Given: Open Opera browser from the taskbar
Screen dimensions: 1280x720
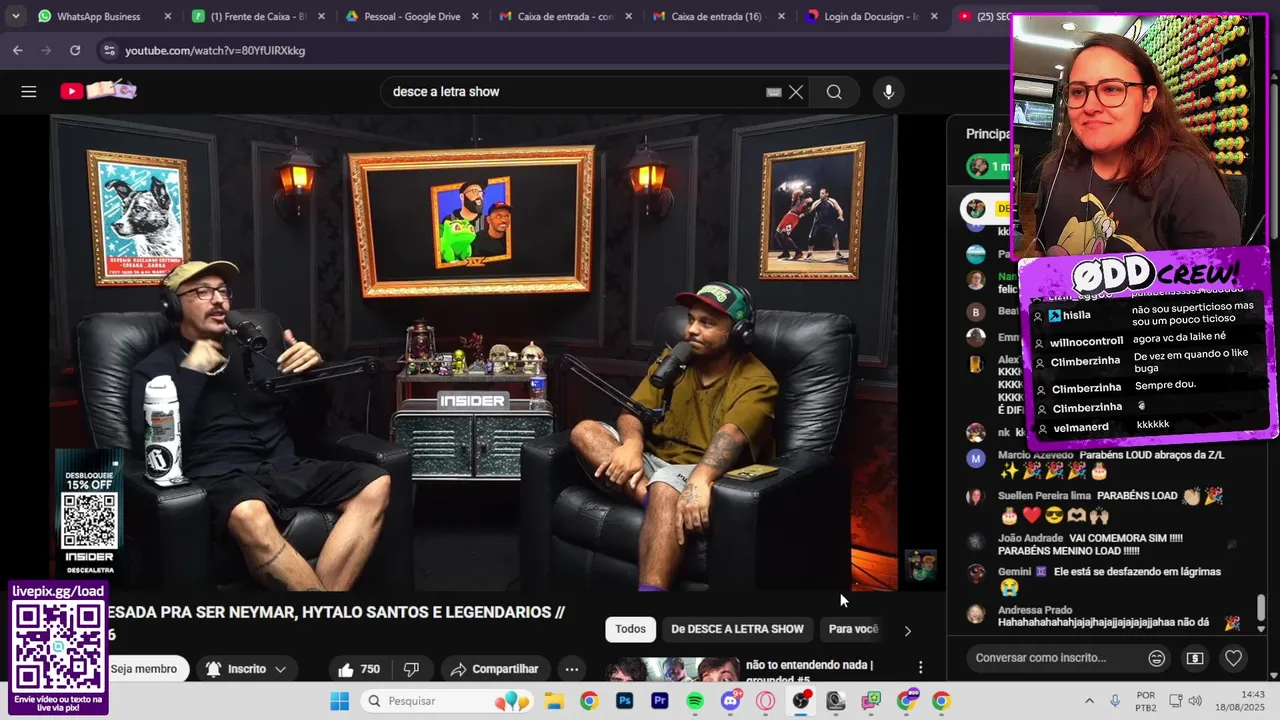Looking at the screenshot, I should 766,701.
